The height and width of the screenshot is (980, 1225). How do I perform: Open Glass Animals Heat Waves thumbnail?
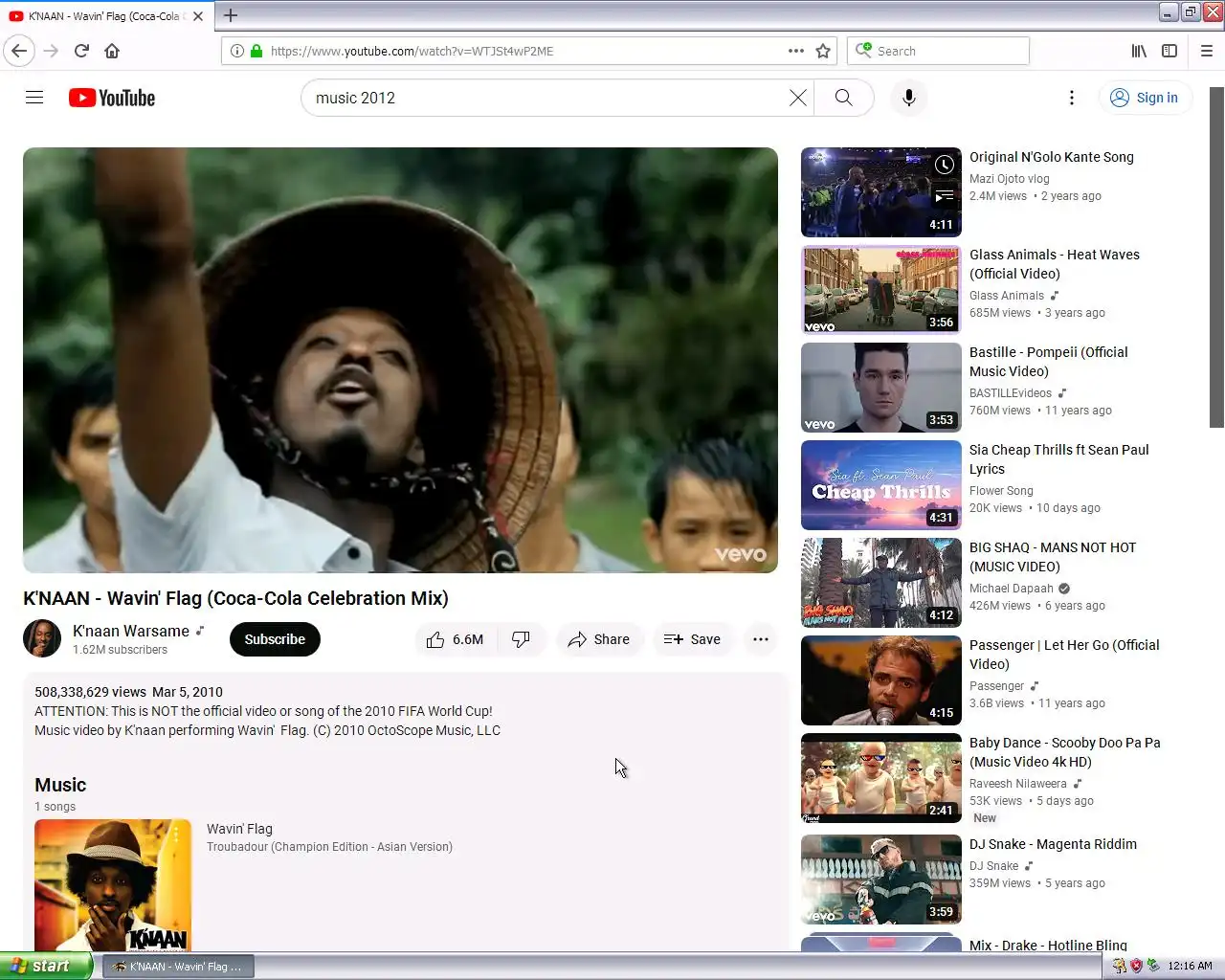coord(880,290)
